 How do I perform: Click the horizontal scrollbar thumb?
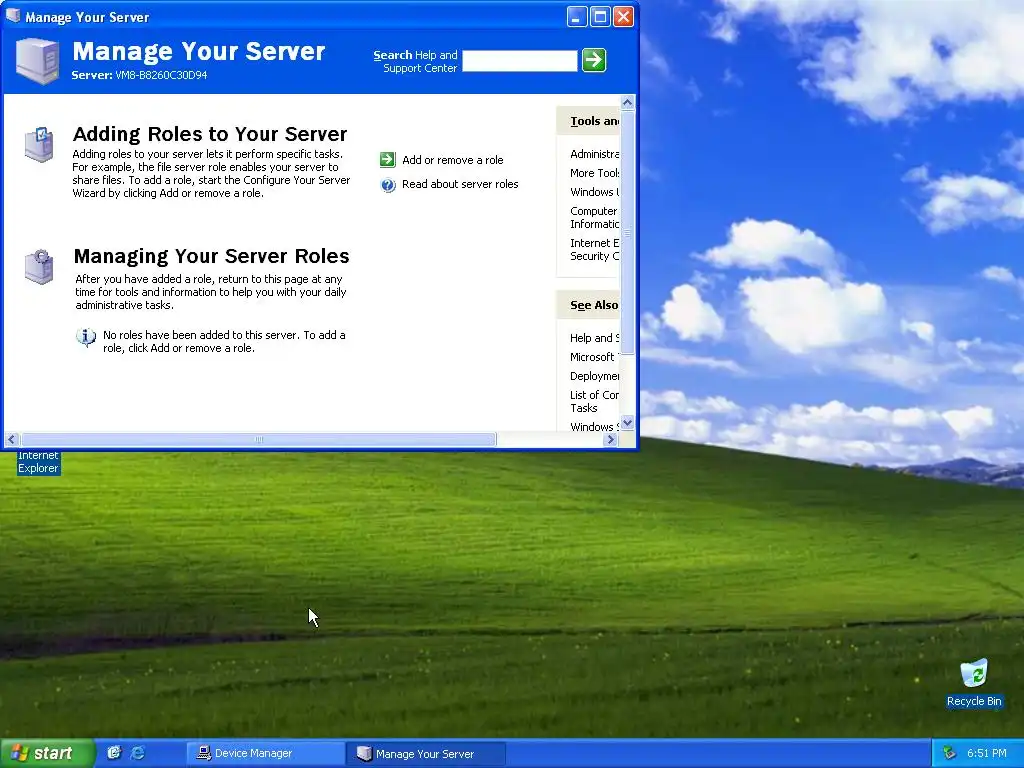[258, 440]
